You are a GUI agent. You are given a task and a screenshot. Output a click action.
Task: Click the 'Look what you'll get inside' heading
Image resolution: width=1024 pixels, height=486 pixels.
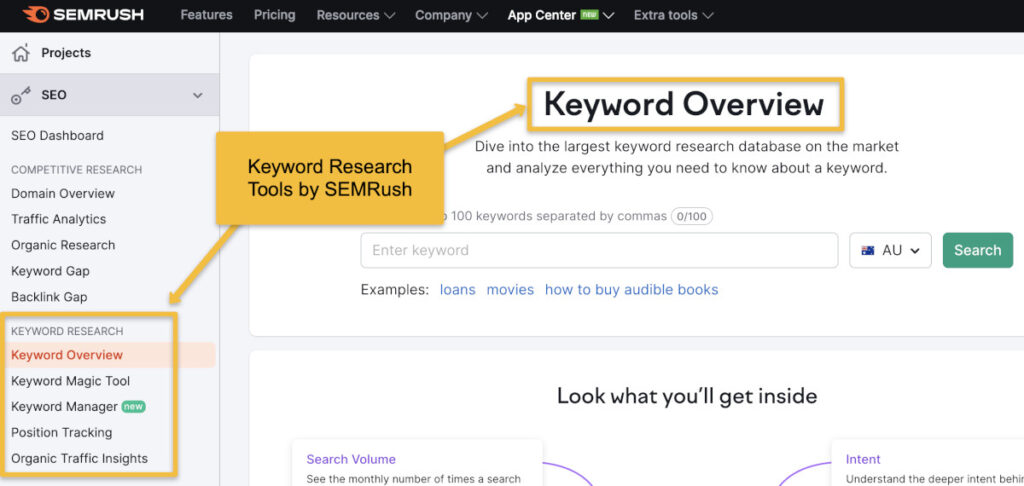tap(687, 396)
